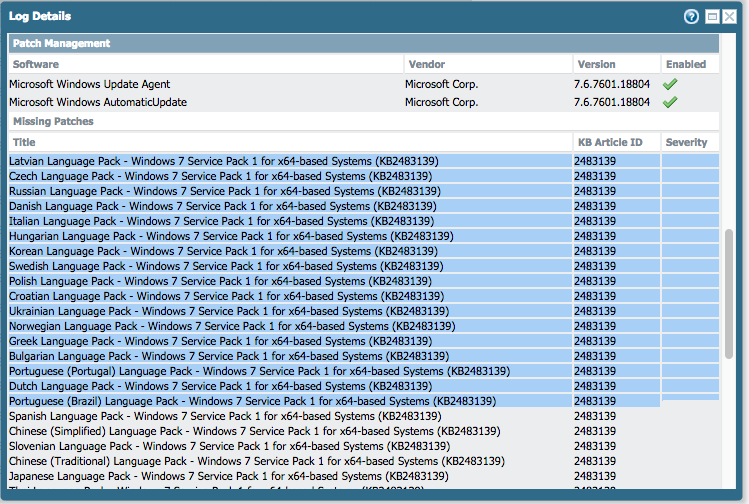The height and width of the screenshot is (504, 749).
Task: Click KB ID 2483139 in Japanese row
Action: click(x=595, y=476)
